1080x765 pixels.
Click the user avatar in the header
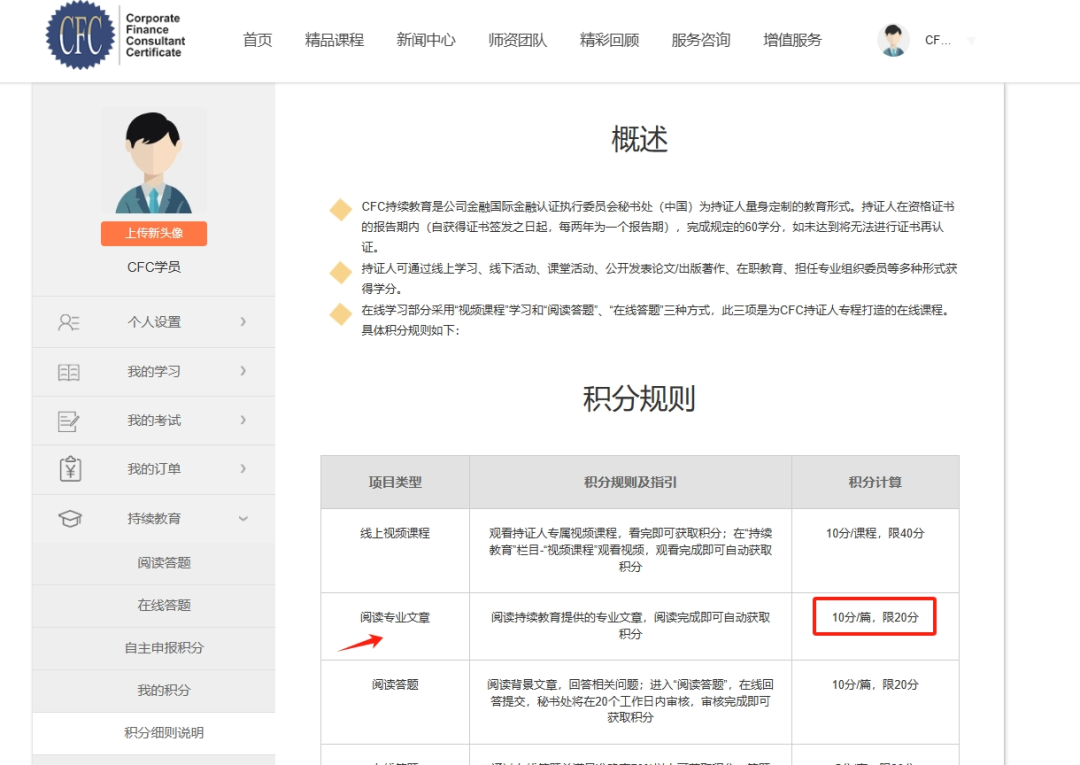point(893,40)
